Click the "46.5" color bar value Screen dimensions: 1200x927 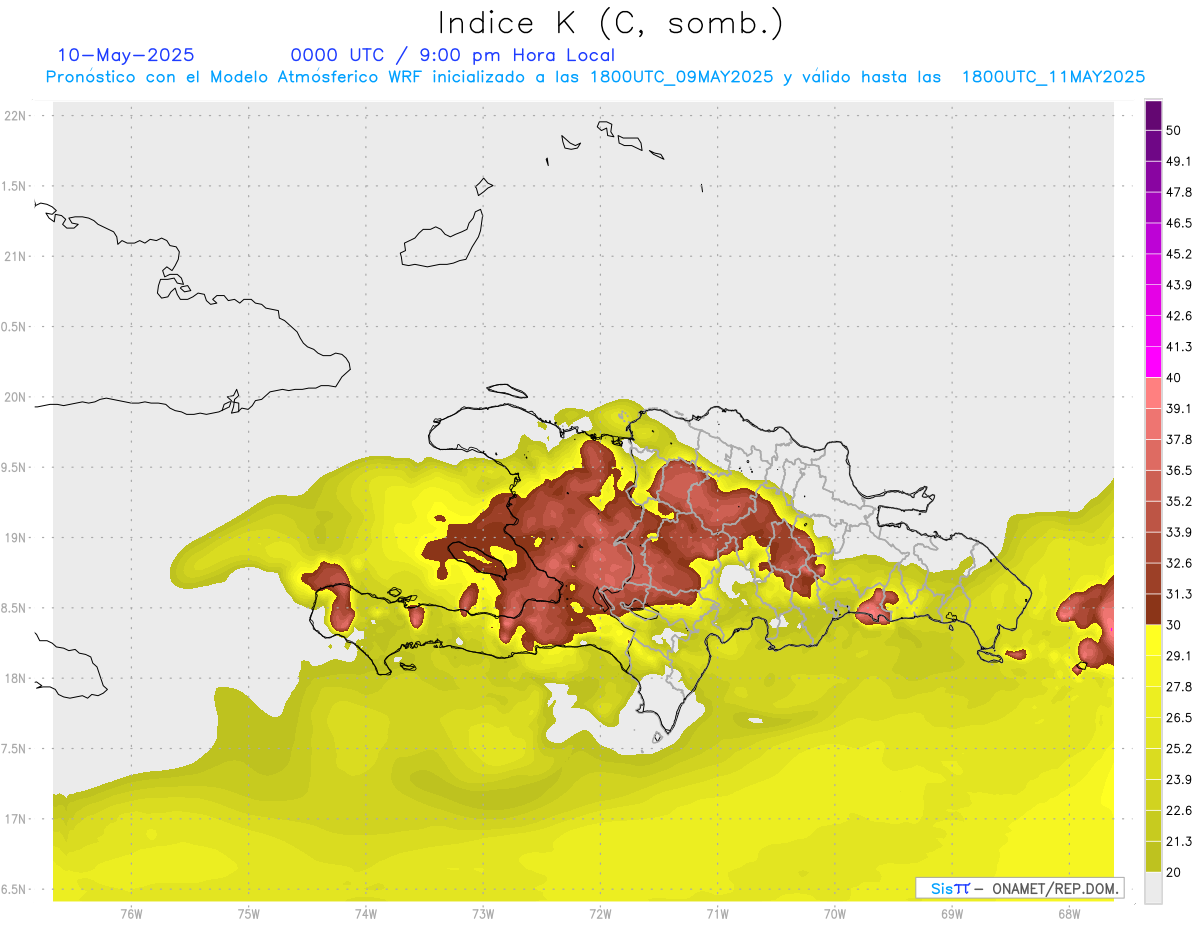1178,224
